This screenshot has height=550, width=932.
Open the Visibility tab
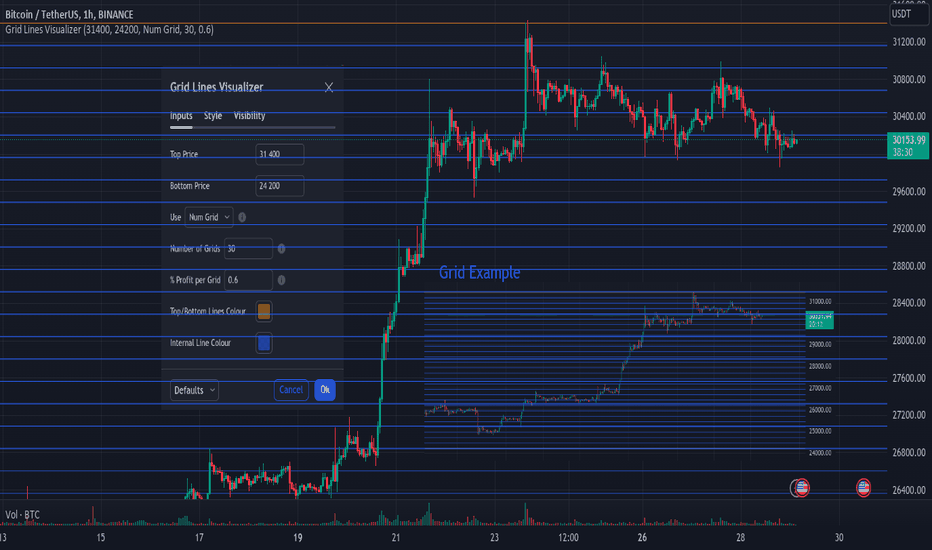[x=249, y=115]
